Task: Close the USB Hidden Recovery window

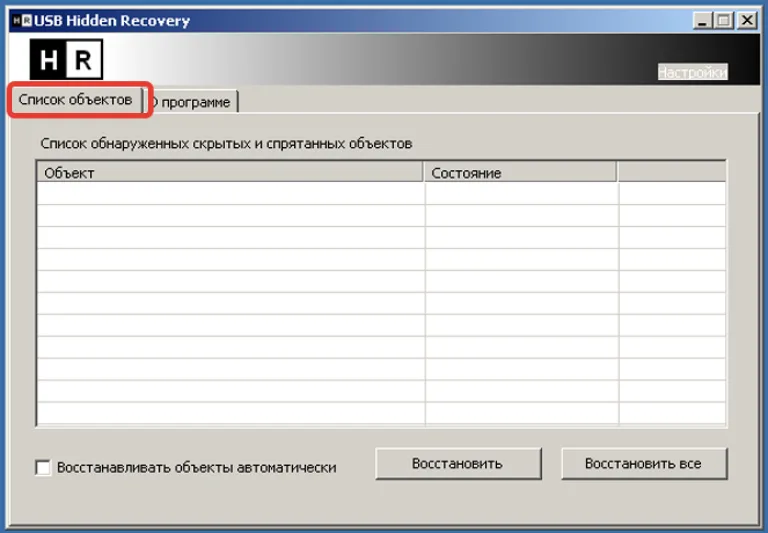Action: (747, 21)
